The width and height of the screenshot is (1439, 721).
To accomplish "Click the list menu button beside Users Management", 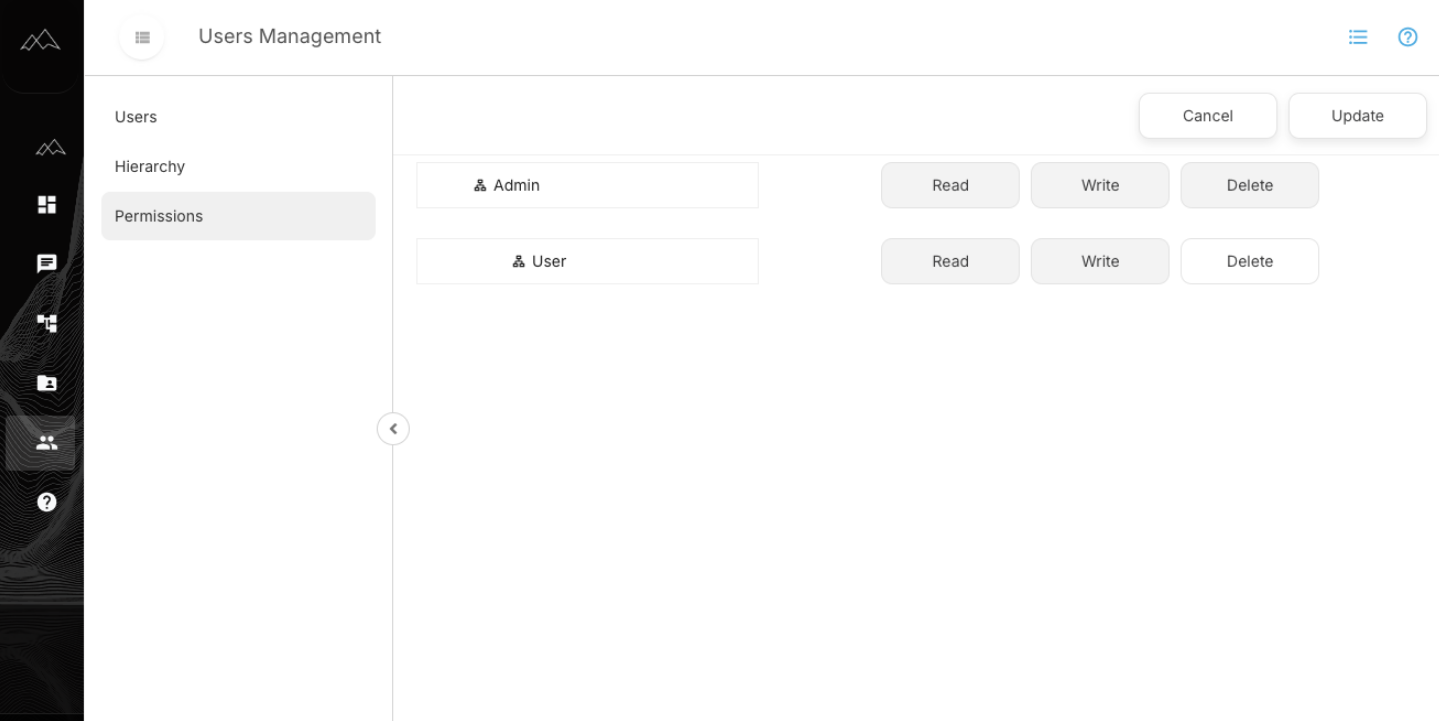I will click(142, 37).
